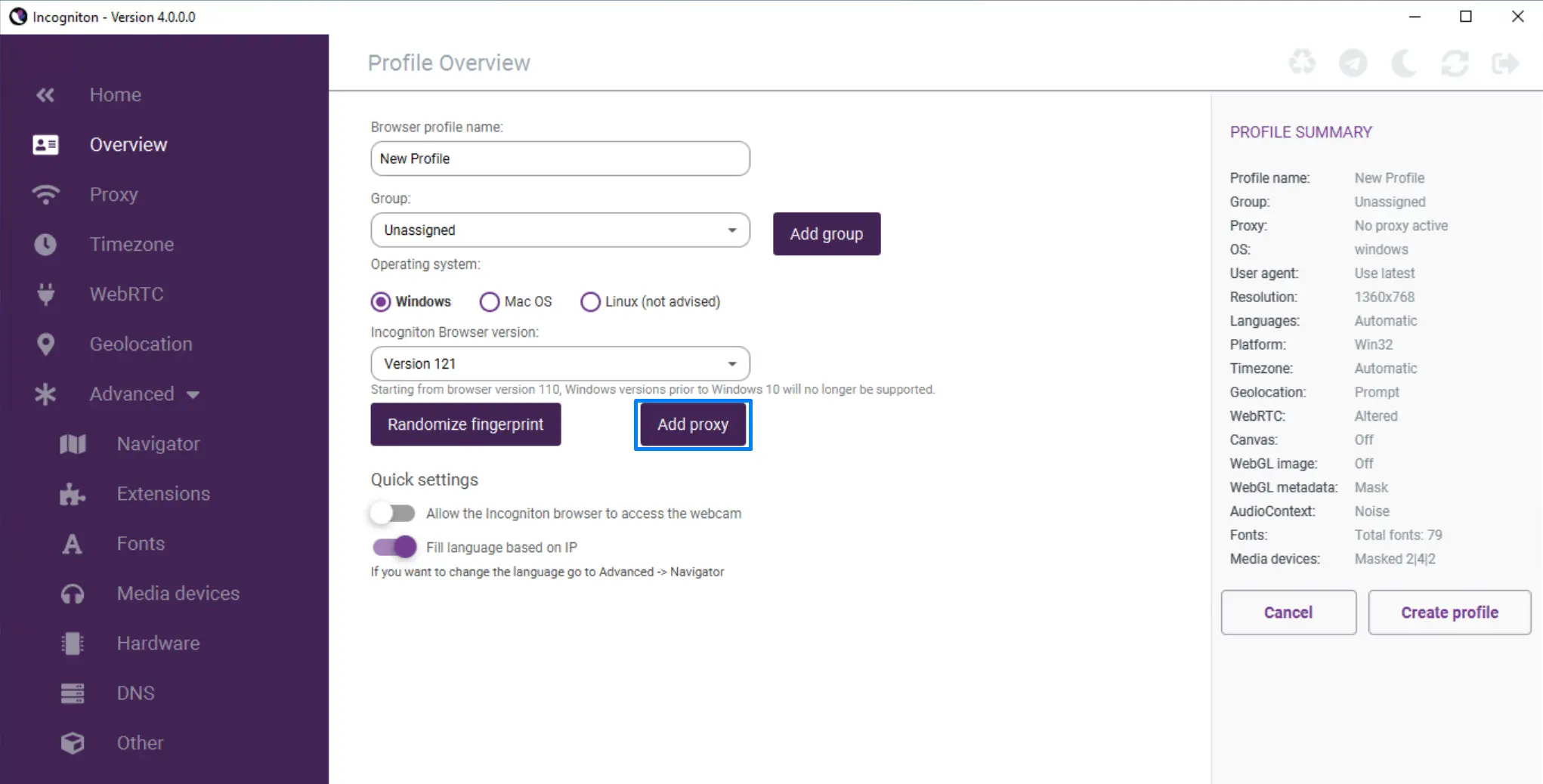Click the PROFILE SUMMARY heading
This screenshot has height=784, width=1543.
point(1300,132)
